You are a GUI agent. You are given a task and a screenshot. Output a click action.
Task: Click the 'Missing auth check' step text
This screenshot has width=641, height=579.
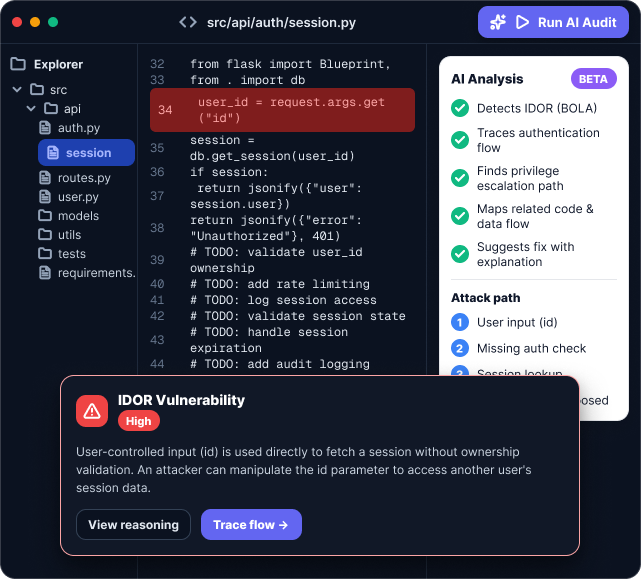(x=531, y=348)
